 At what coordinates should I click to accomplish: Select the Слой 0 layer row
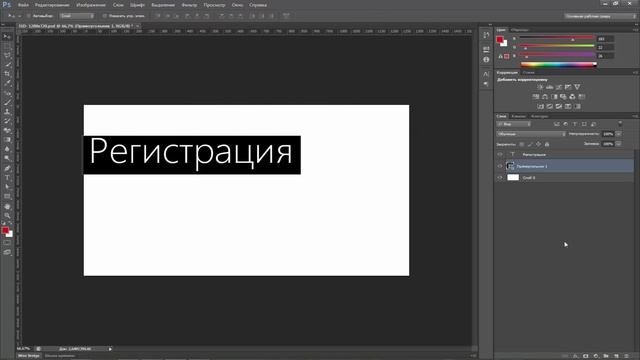click(565, 178)
